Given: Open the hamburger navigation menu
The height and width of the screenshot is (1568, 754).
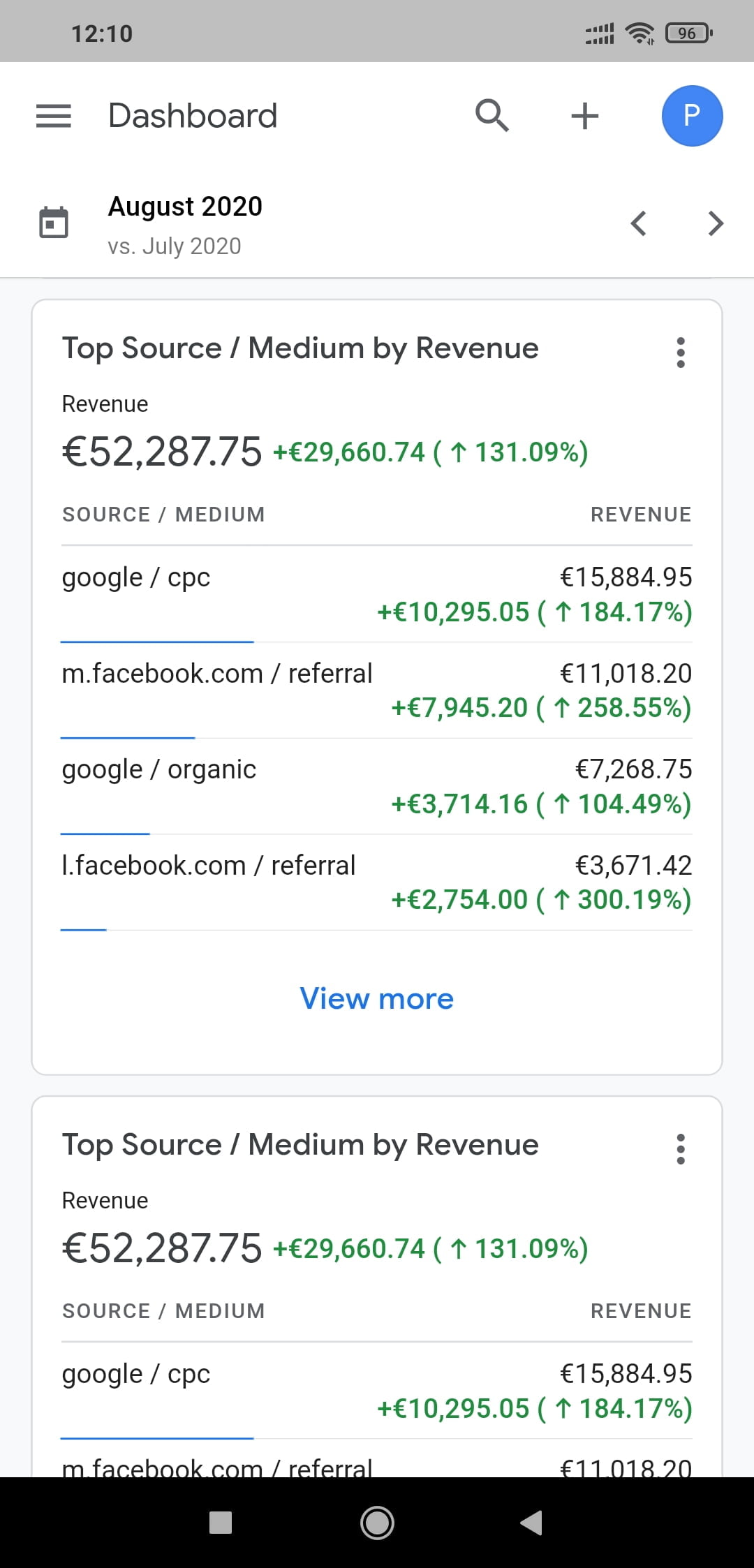Looking at the screenshot, I should [x=54, y=116].
